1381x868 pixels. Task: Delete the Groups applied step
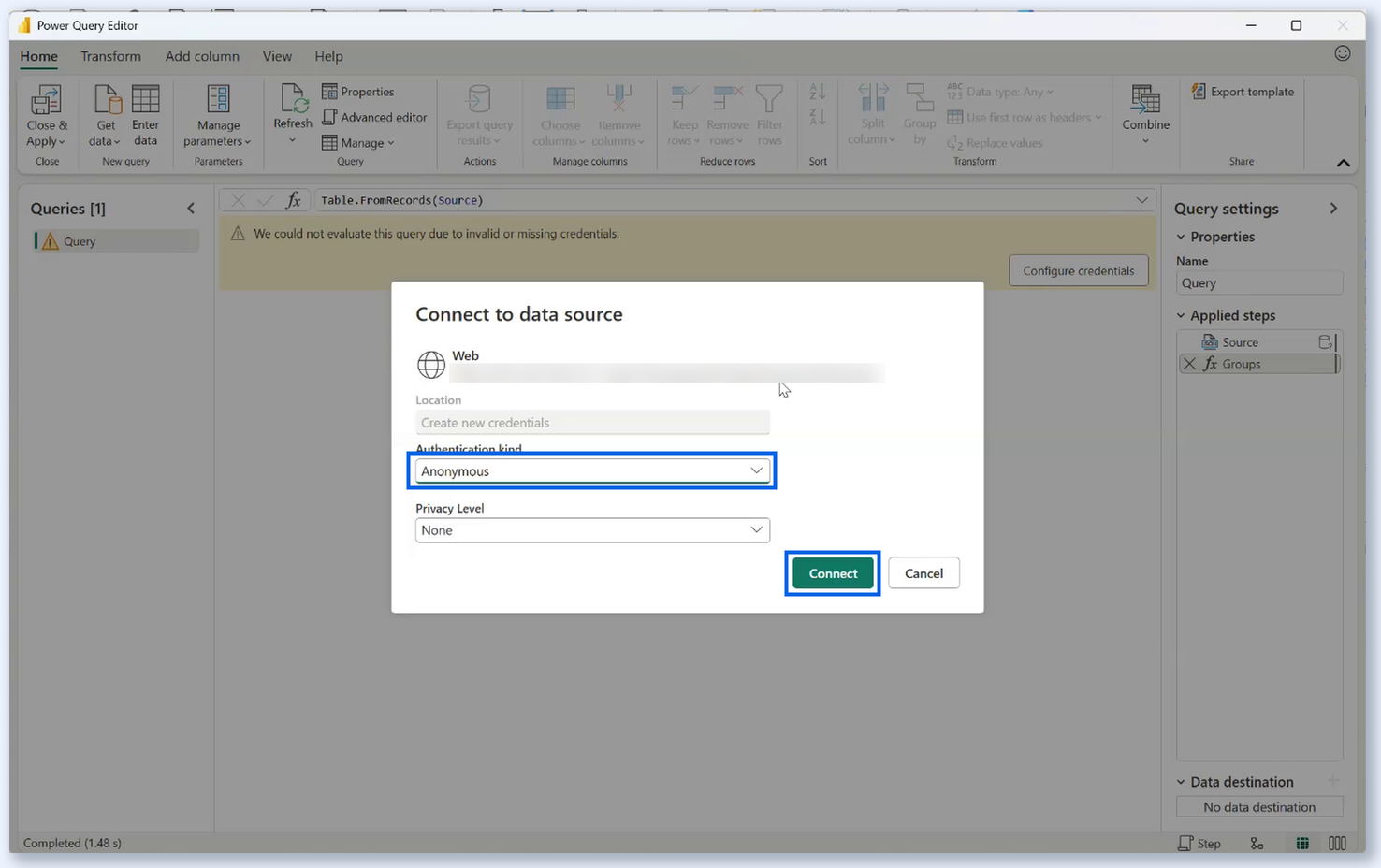point(1189,364)
